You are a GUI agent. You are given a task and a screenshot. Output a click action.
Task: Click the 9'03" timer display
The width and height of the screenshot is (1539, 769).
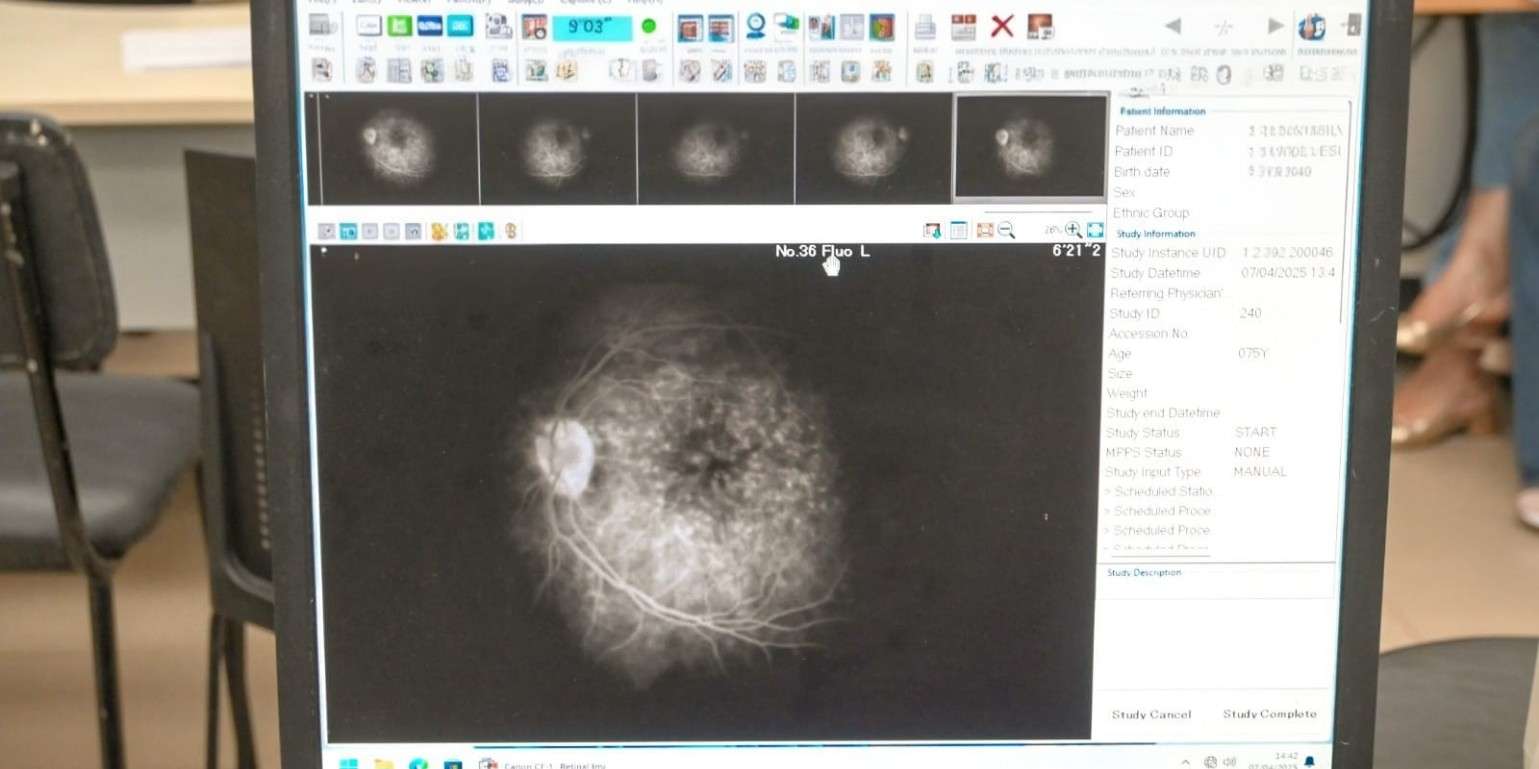(592, 28)
